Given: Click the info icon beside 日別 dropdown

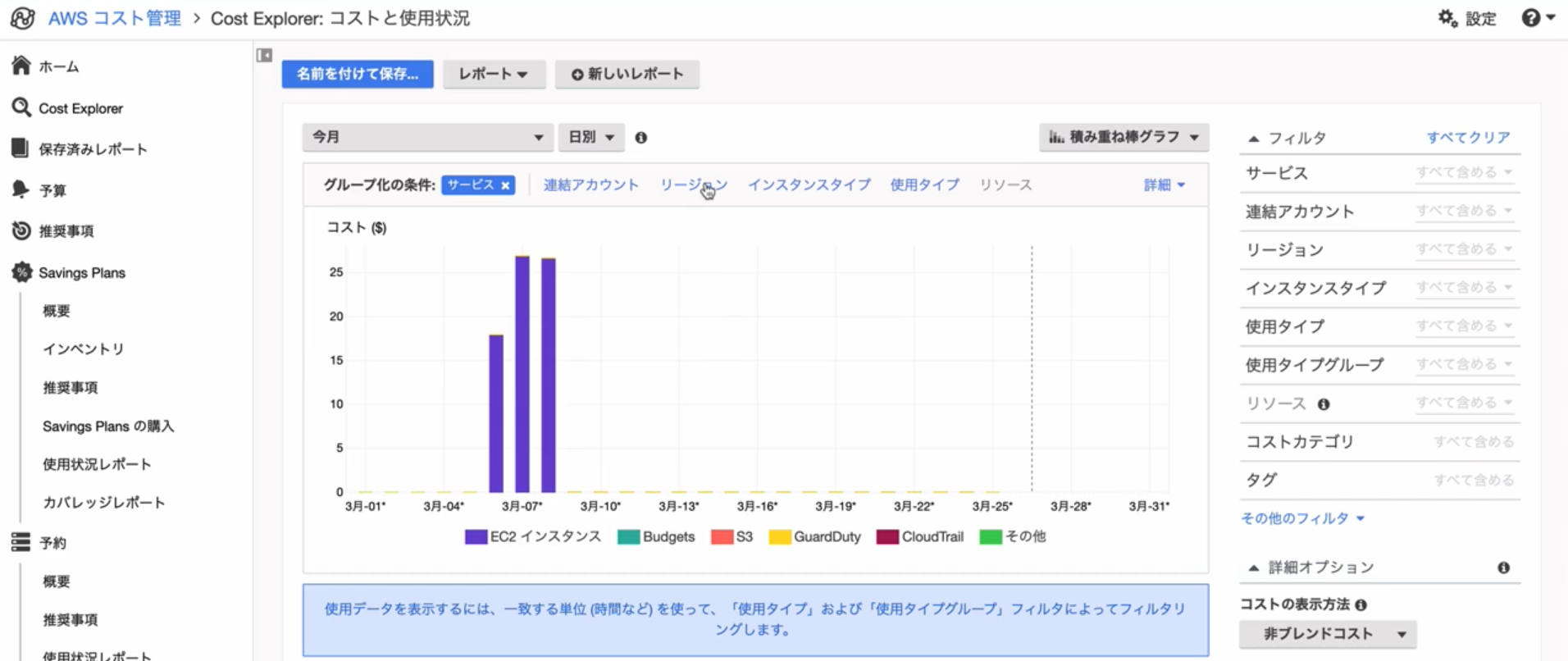Looking at the screenshot, I should 641,138.
